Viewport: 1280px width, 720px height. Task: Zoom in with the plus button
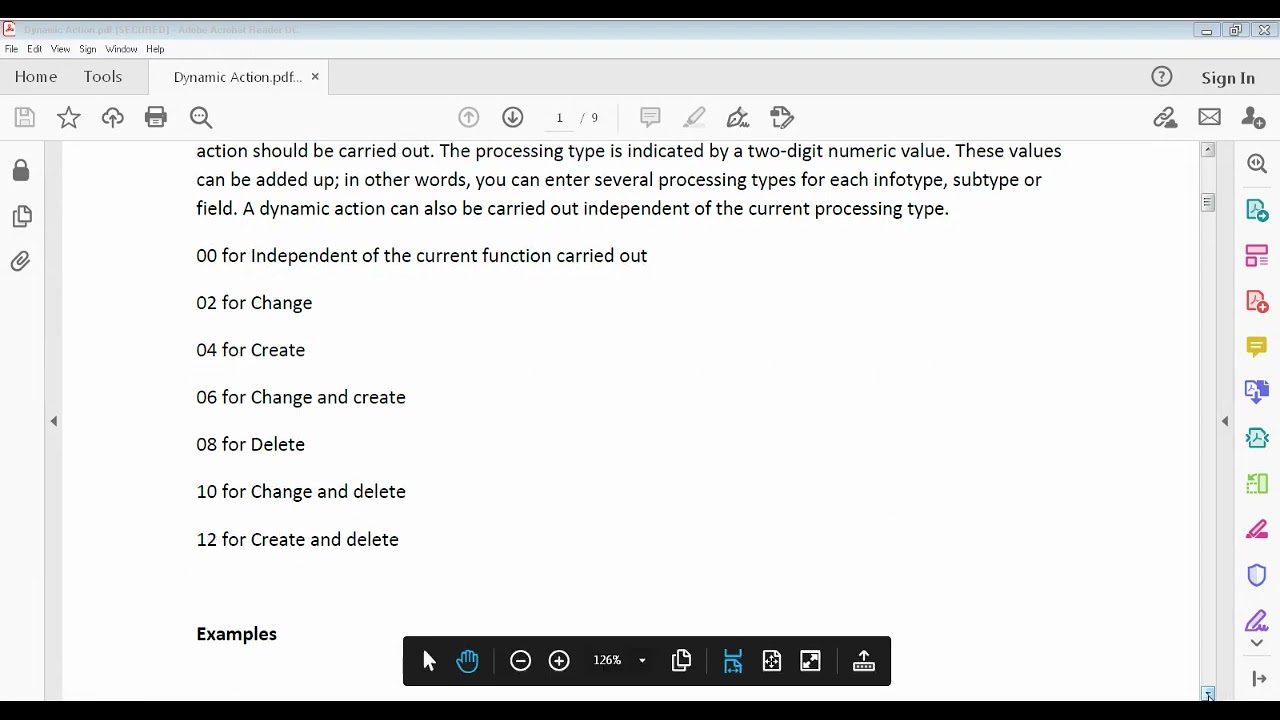click(559, 661)
